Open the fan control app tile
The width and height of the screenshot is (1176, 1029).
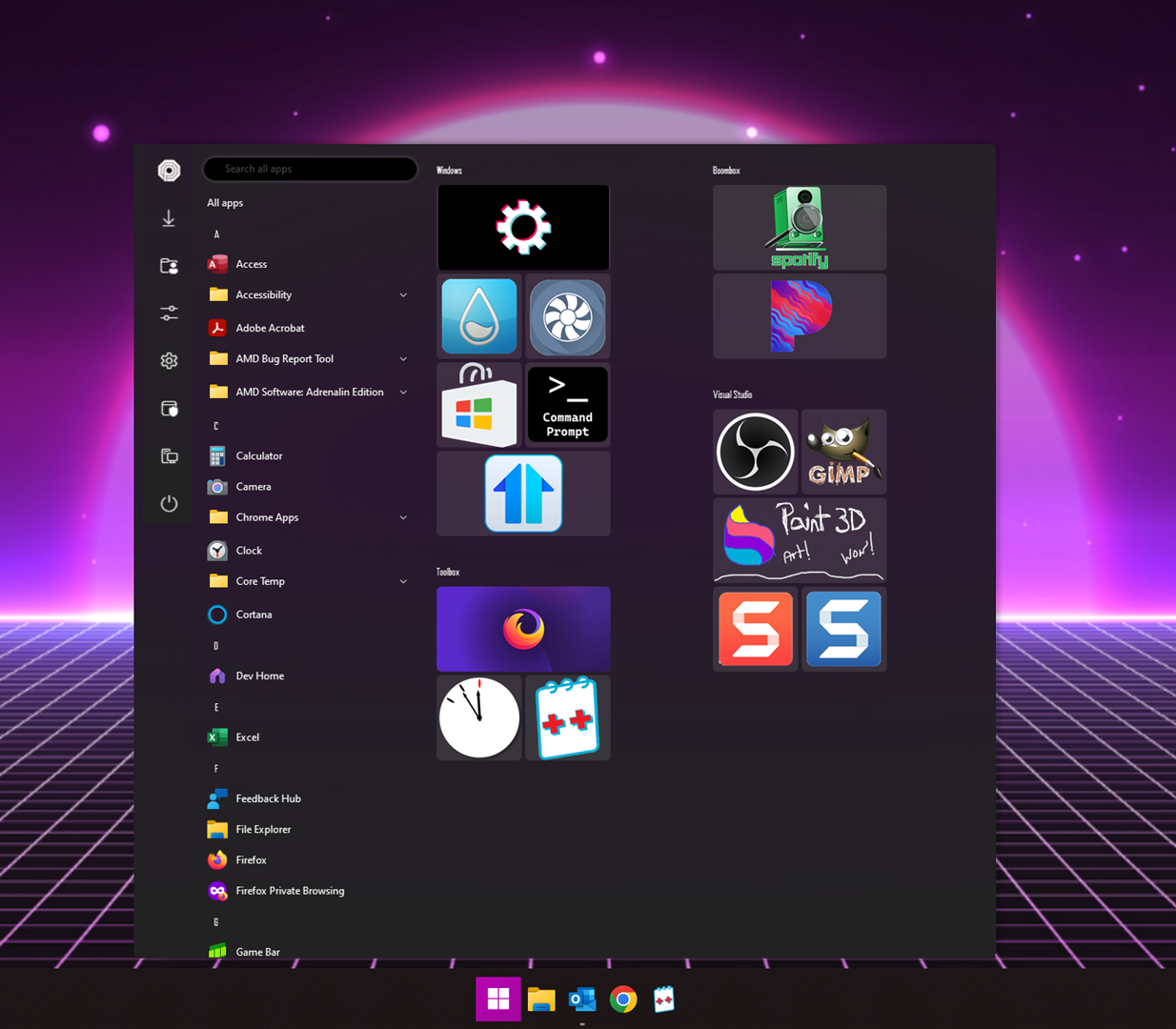point(568,316)
